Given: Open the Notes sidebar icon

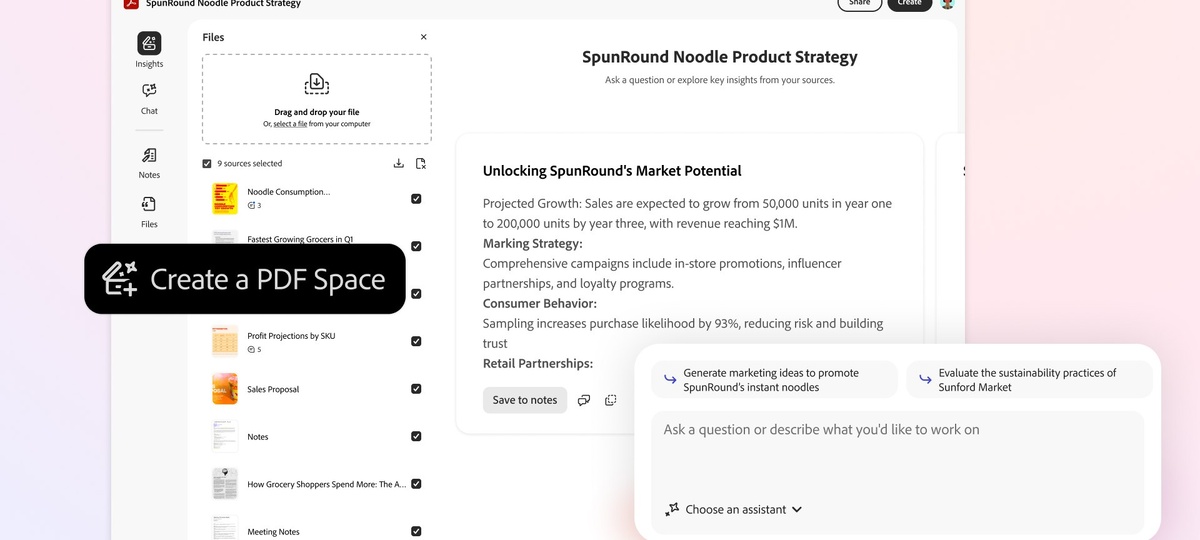Looking at the screenshot, I should click(149, 156).
